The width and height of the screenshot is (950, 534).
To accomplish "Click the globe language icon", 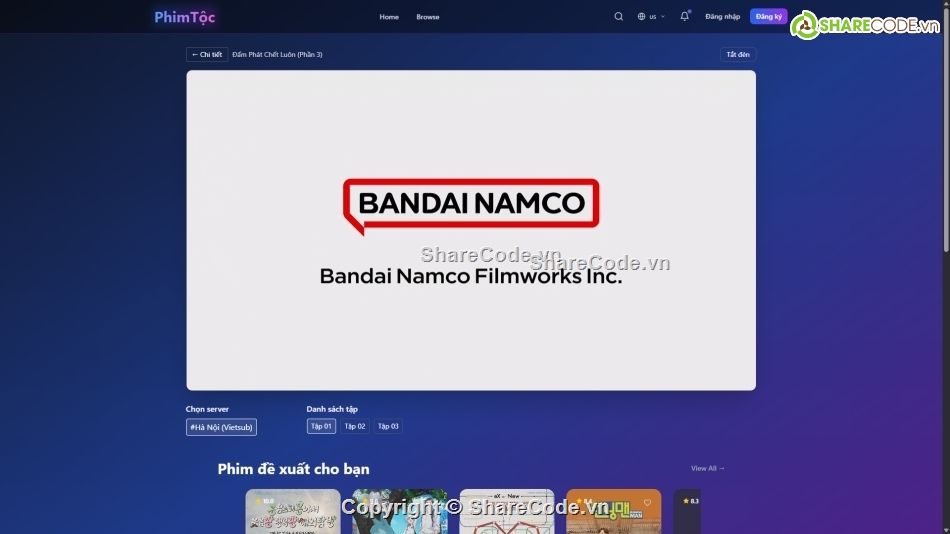I will [x=642, y=17].
